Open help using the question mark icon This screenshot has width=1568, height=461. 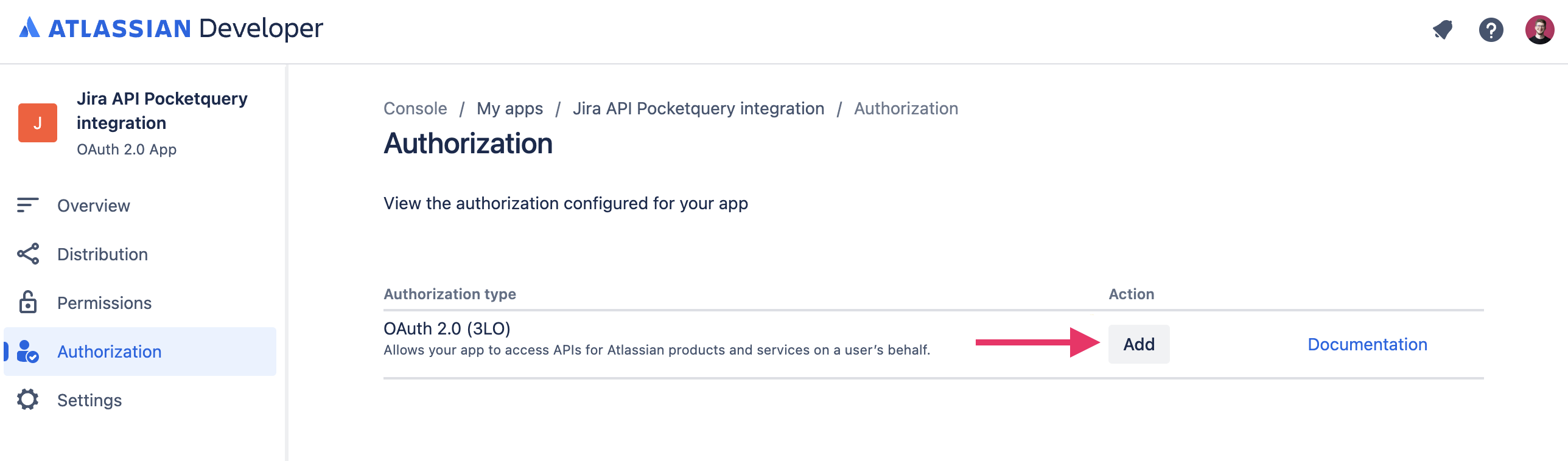1490,29
